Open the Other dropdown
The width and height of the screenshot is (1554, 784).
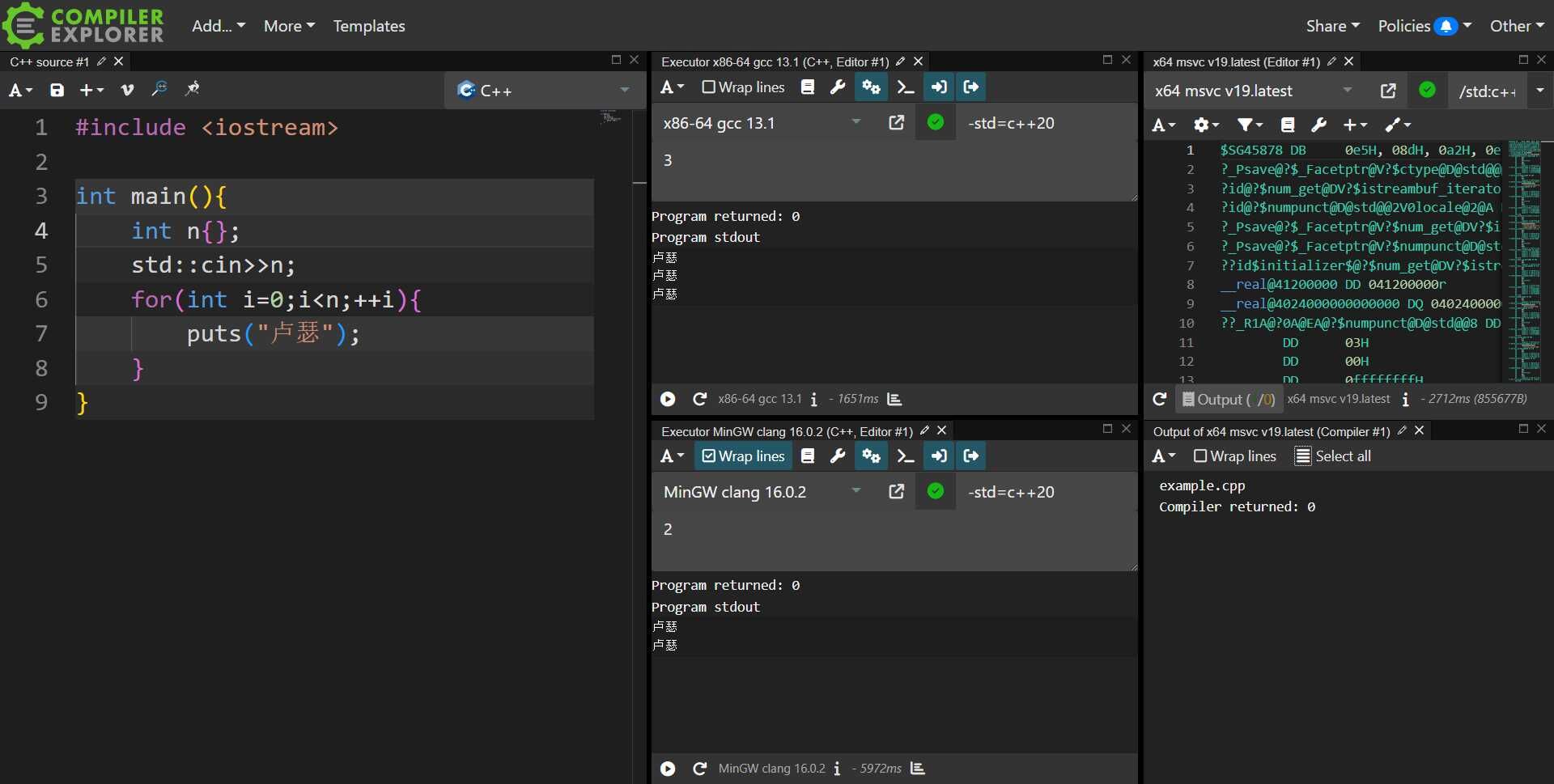coord(1517,26)
